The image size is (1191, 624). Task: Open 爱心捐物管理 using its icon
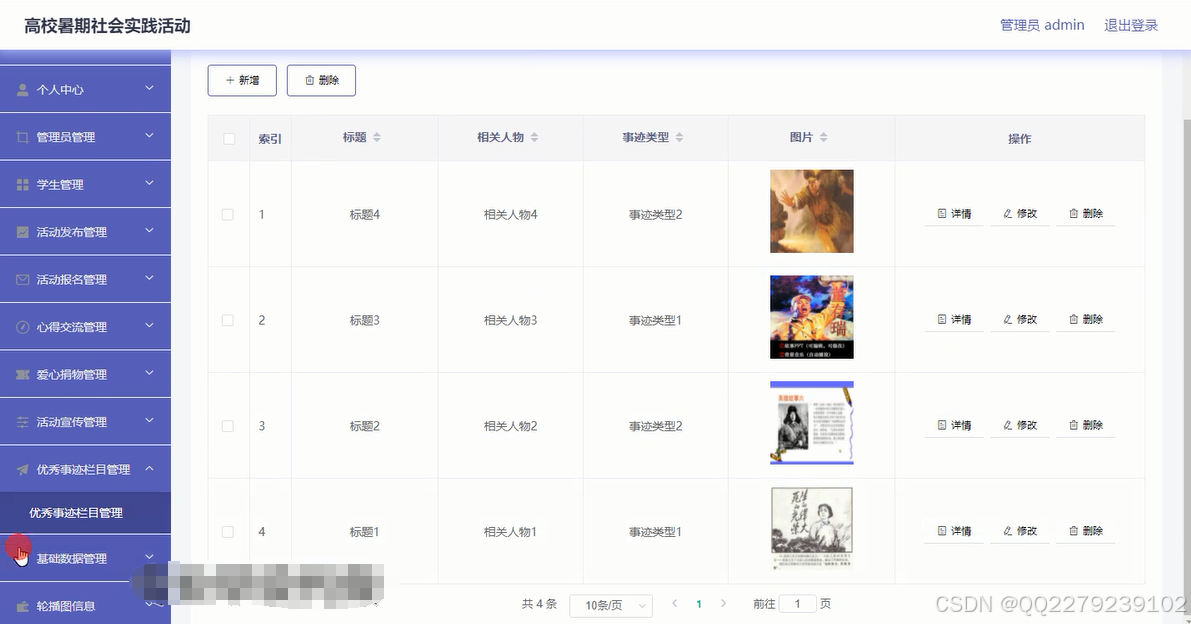(x=22, y=373)
